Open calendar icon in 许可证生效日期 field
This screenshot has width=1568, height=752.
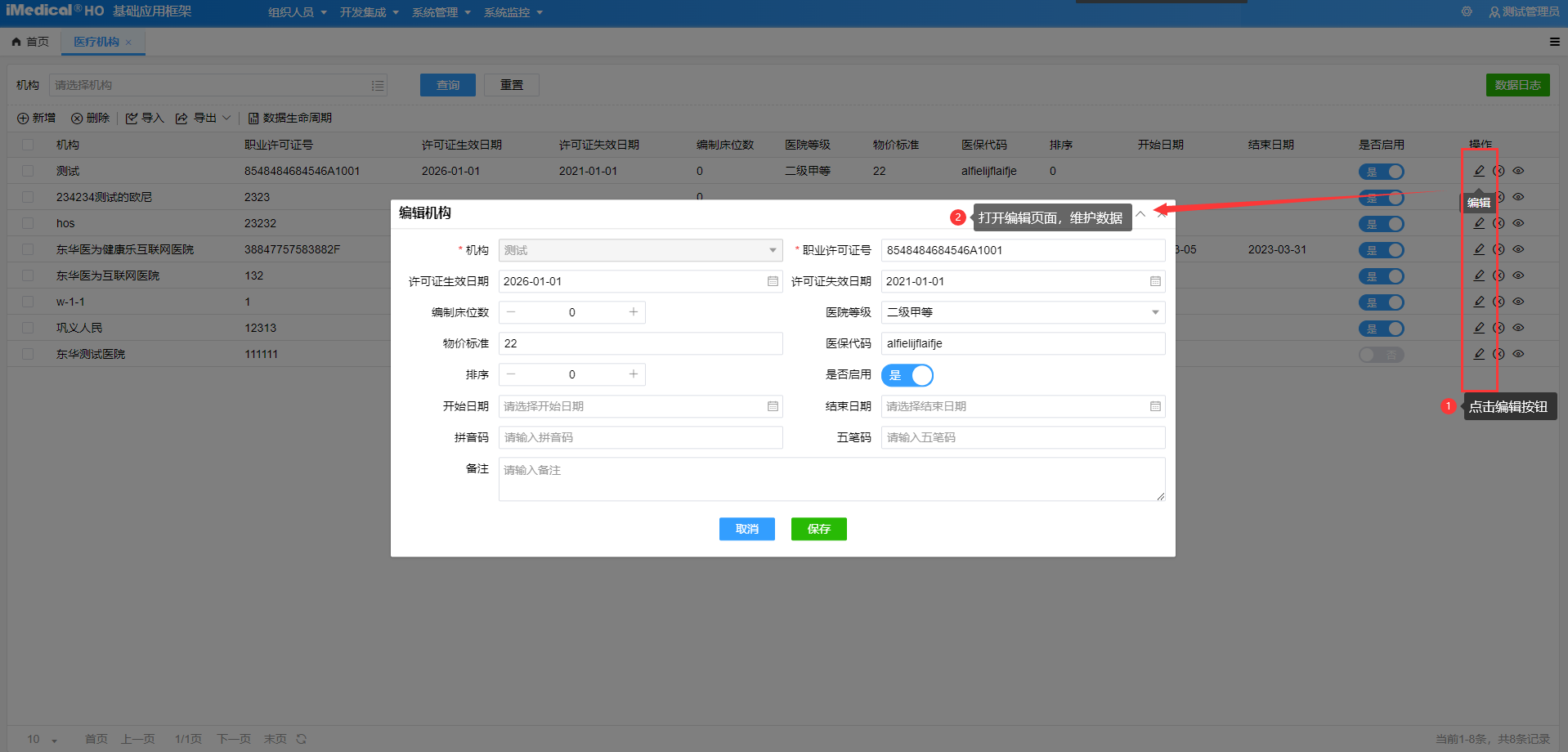tap(773, 281)
